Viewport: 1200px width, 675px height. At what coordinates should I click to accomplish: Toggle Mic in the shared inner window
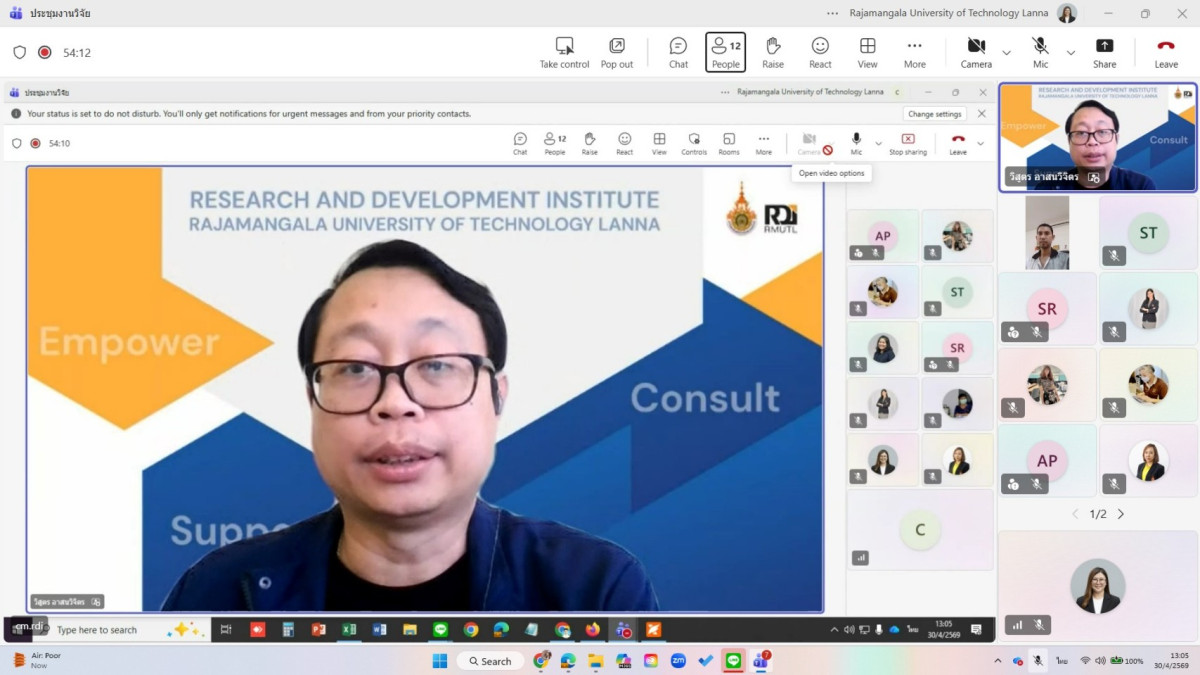pyautogui.click(x=856, y=143)
